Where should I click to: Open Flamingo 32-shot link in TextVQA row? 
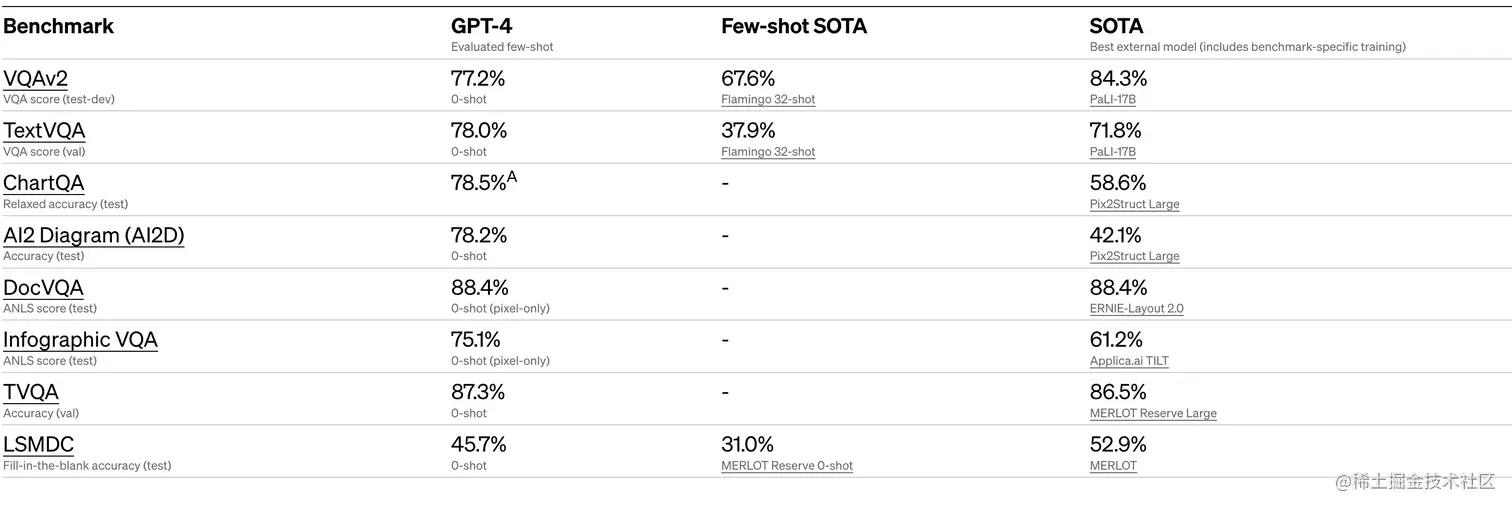(x=768, y=152)
